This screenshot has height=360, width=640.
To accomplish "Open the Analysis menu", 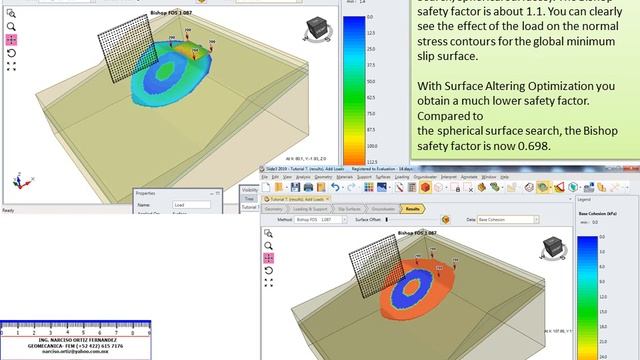I will pyautogui.click(x=303, y=177).
